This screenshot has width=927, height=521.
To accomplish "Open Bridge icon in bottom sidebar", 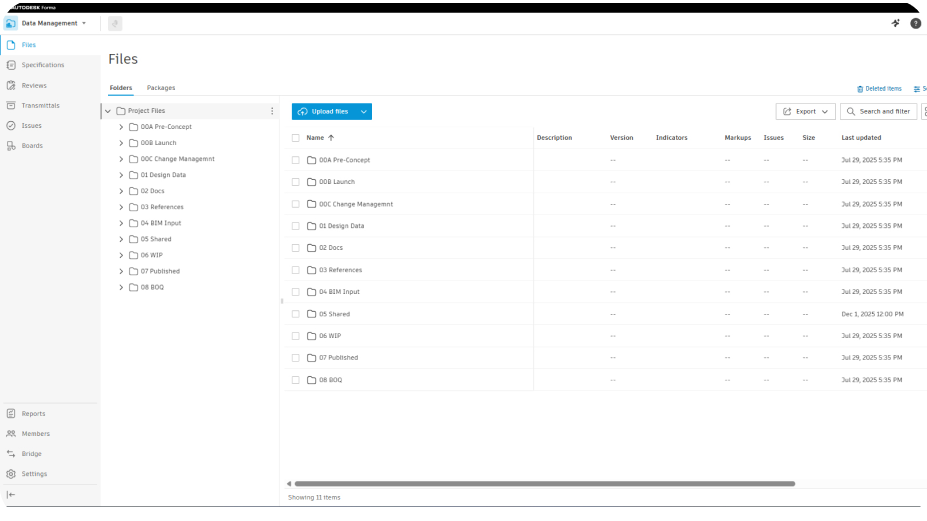I will (11, 454).
